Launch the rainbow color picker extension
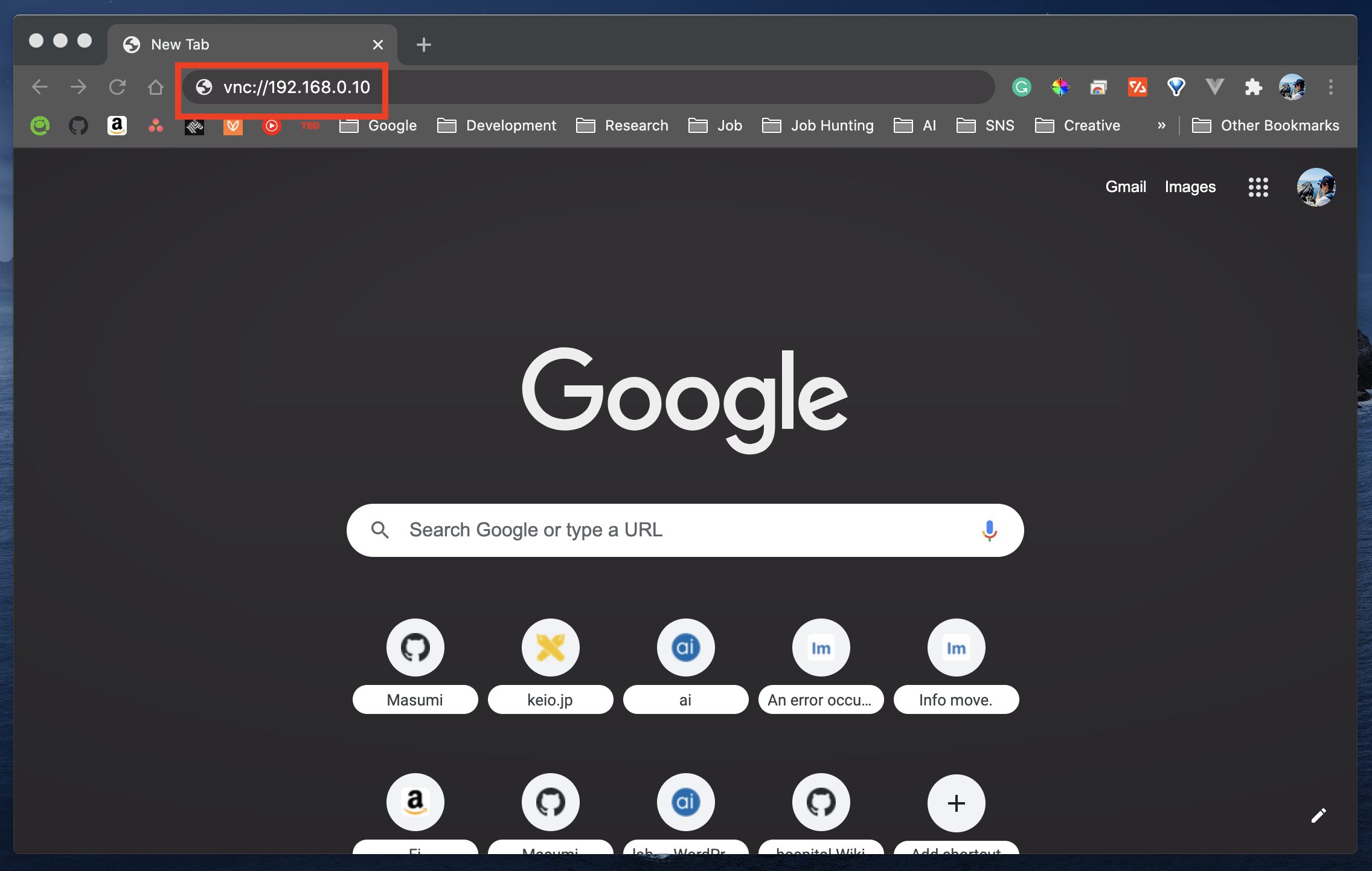This screenshot has height=871, width=1372. coord(1060,87)
